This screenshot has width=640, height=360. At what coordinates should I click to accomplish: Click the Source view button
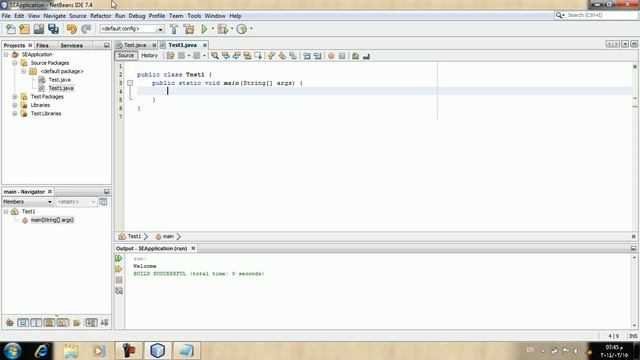click(126, 56)
